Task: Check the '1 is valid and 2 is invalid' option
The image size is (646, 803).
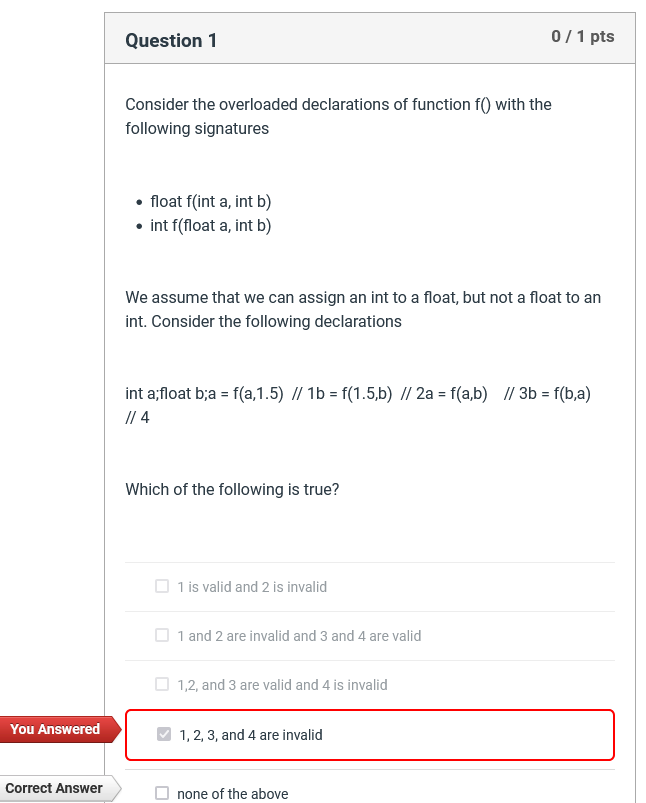Action: 161,585
